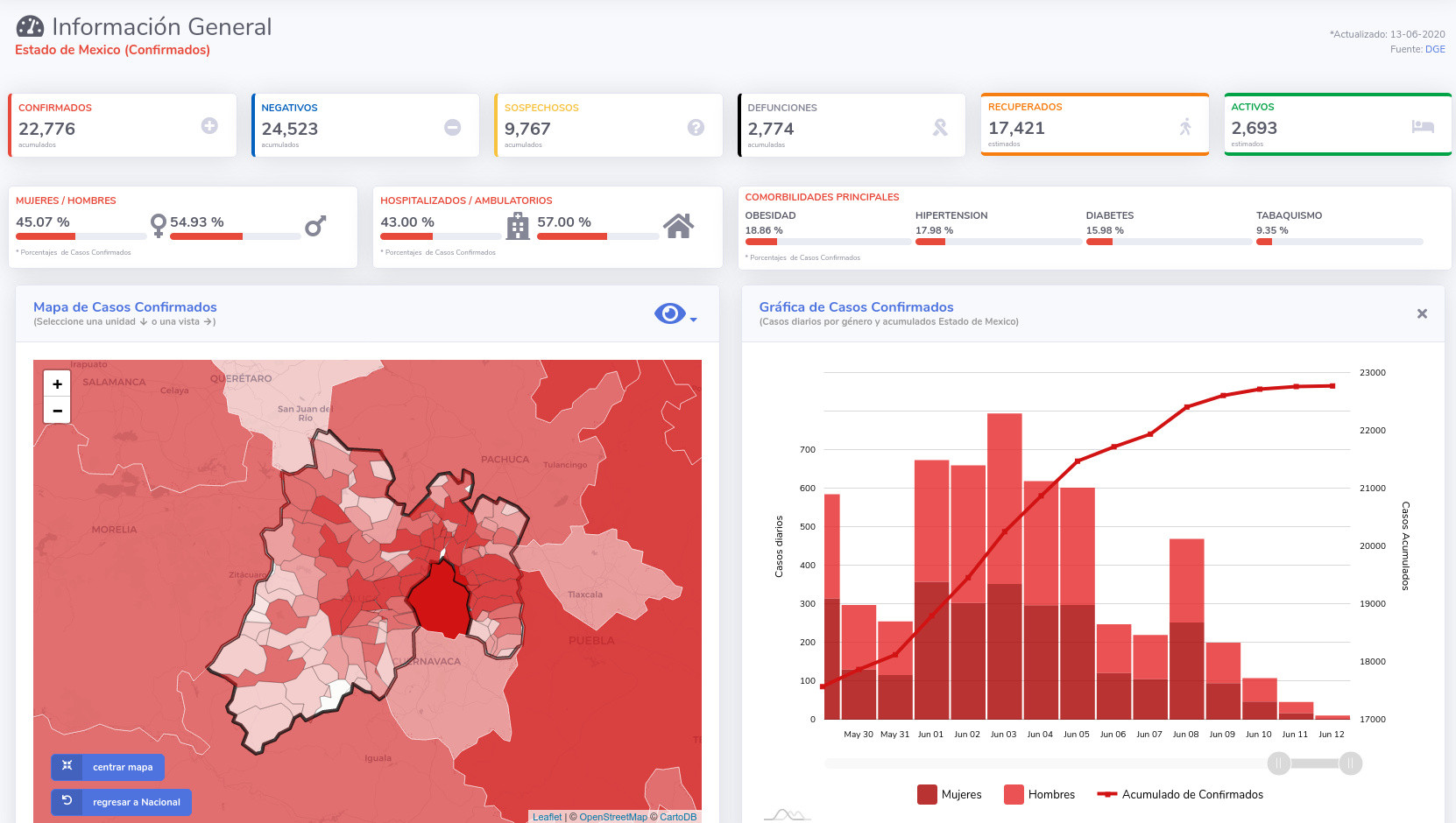Click the Confirmados value 22,776
This screenshot has height=823, width=1456.
[x=47, y=129]
